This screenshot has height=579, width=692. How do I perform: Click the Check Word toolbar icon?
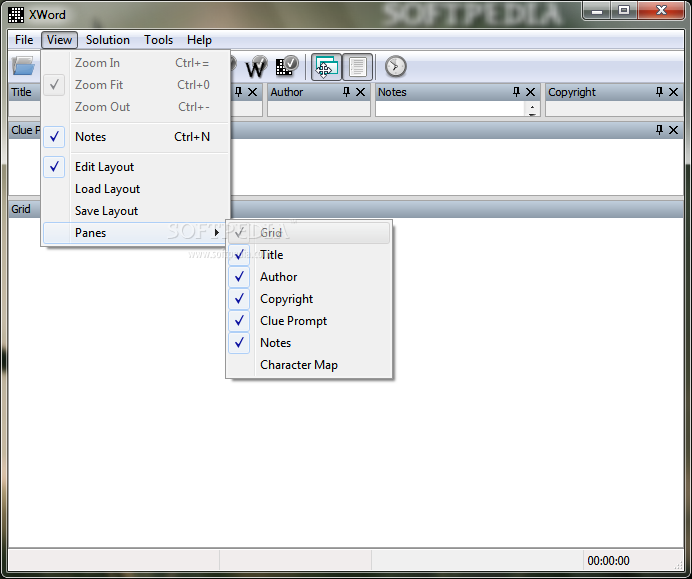click(256, 67)
